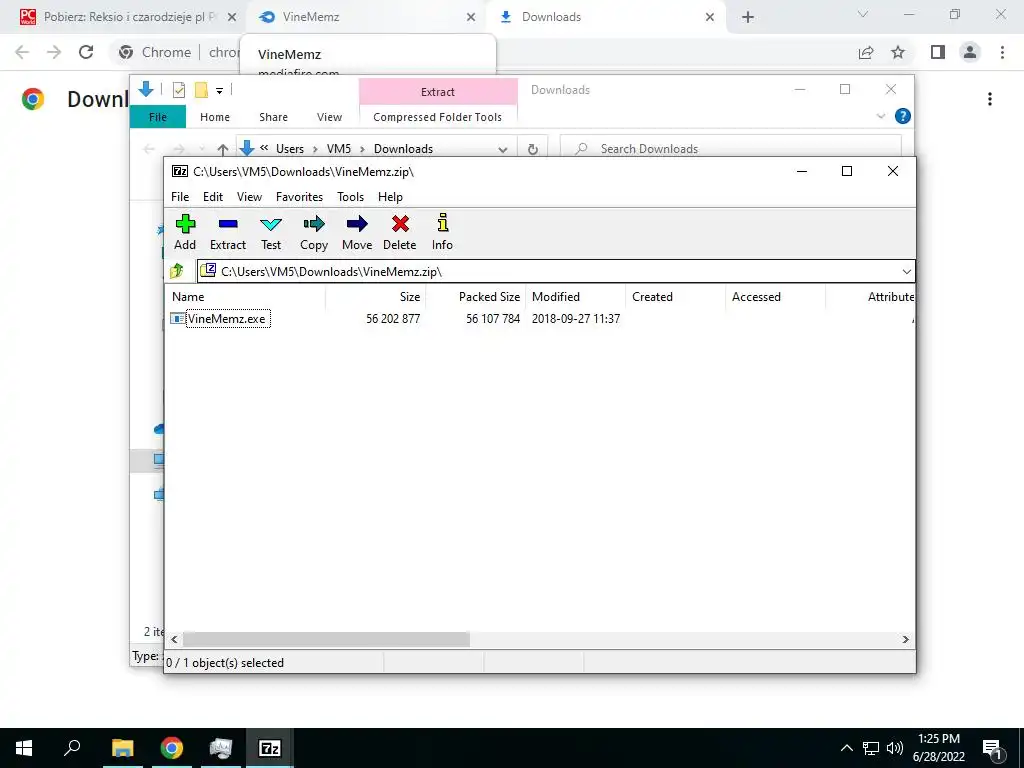Viewport: 1024px width, 768px height.
Task: Click the New folder icon in Explorer title bar
Action: pos(201,90)
